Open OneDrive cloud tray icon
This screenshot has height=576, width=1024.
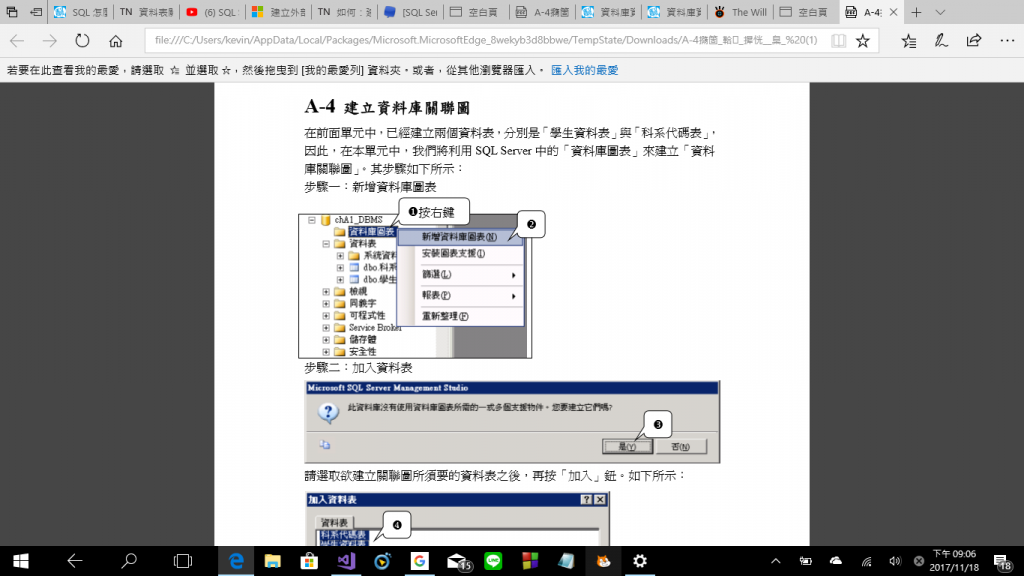pyautogui.click(x=836, y=561)
